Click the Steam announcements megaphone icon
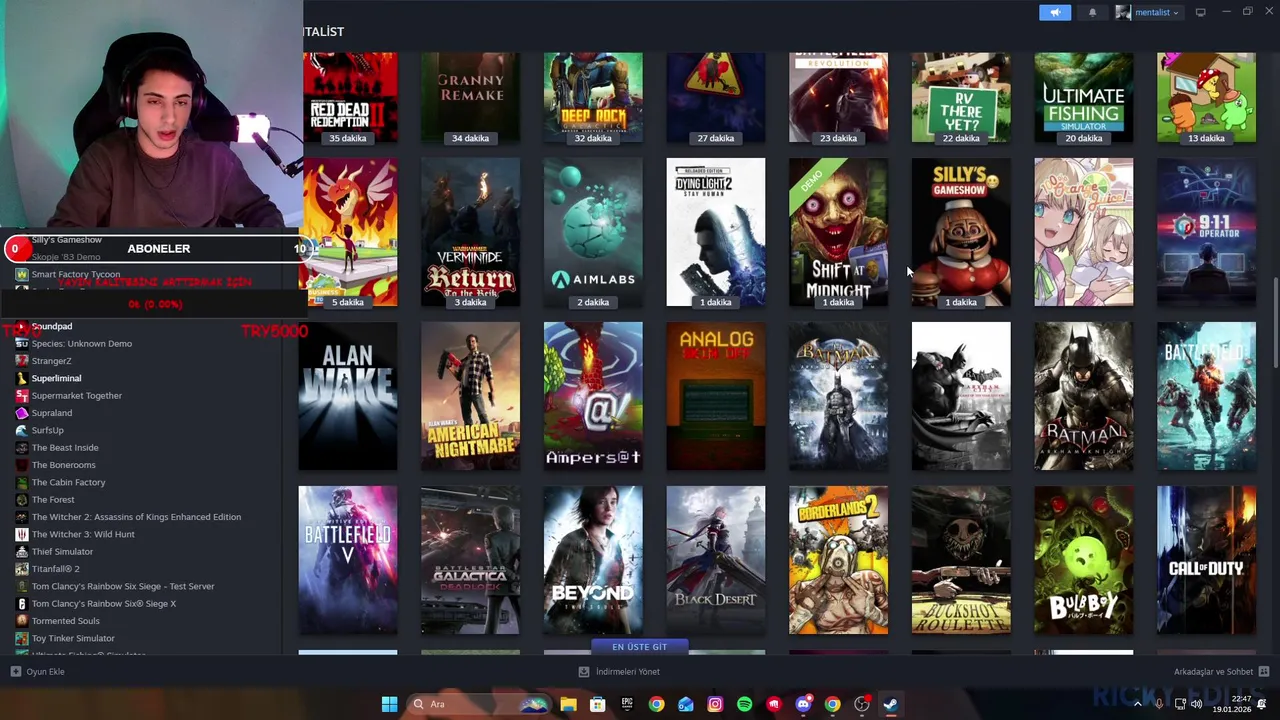The width and height of the screenshot is (1280, 720). [x=1055, y=12]
